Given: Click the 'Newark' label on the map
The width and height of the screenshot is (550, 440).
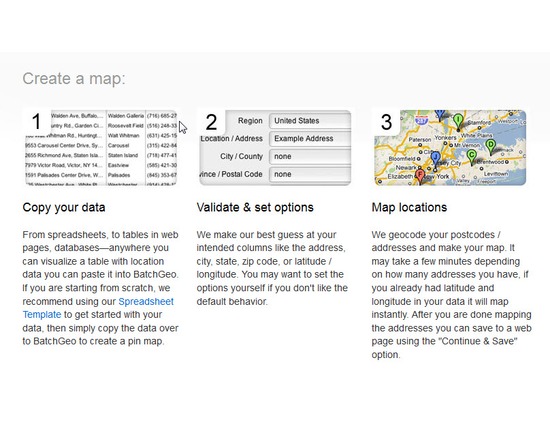Looking at the screenshot, I should click(406, 168).
